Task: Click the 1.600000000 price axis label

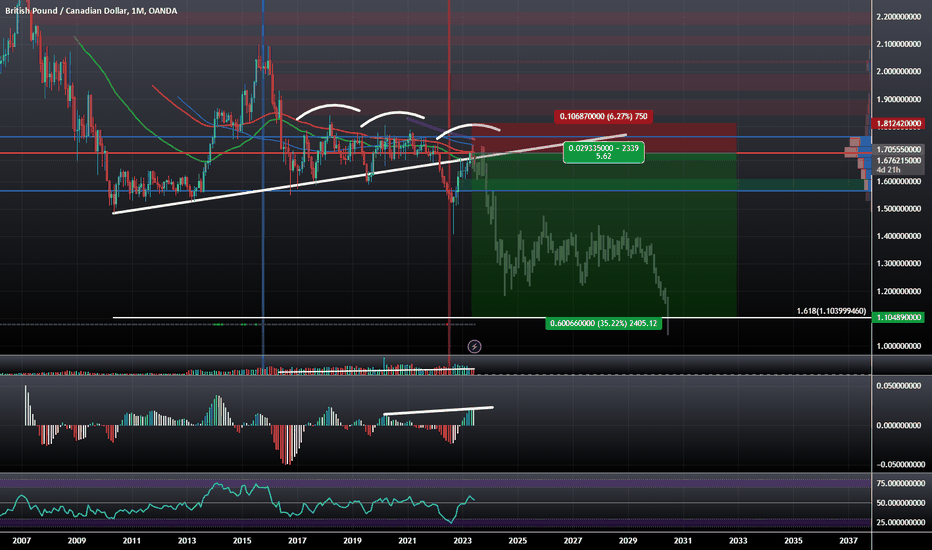Action: coord(898,181)
